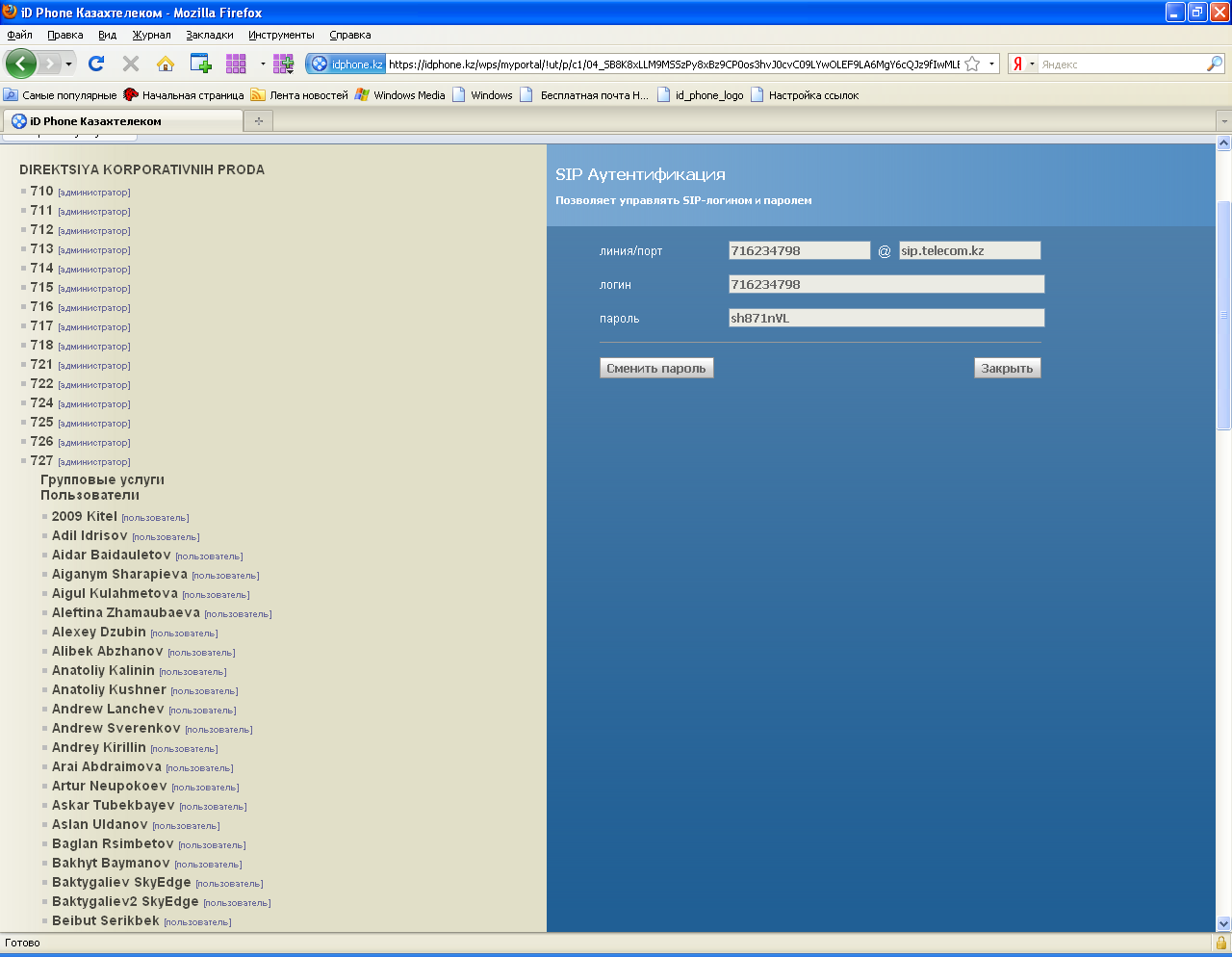Click the линия/порт number field
The image size is (1232, 957).
[800, 250]
